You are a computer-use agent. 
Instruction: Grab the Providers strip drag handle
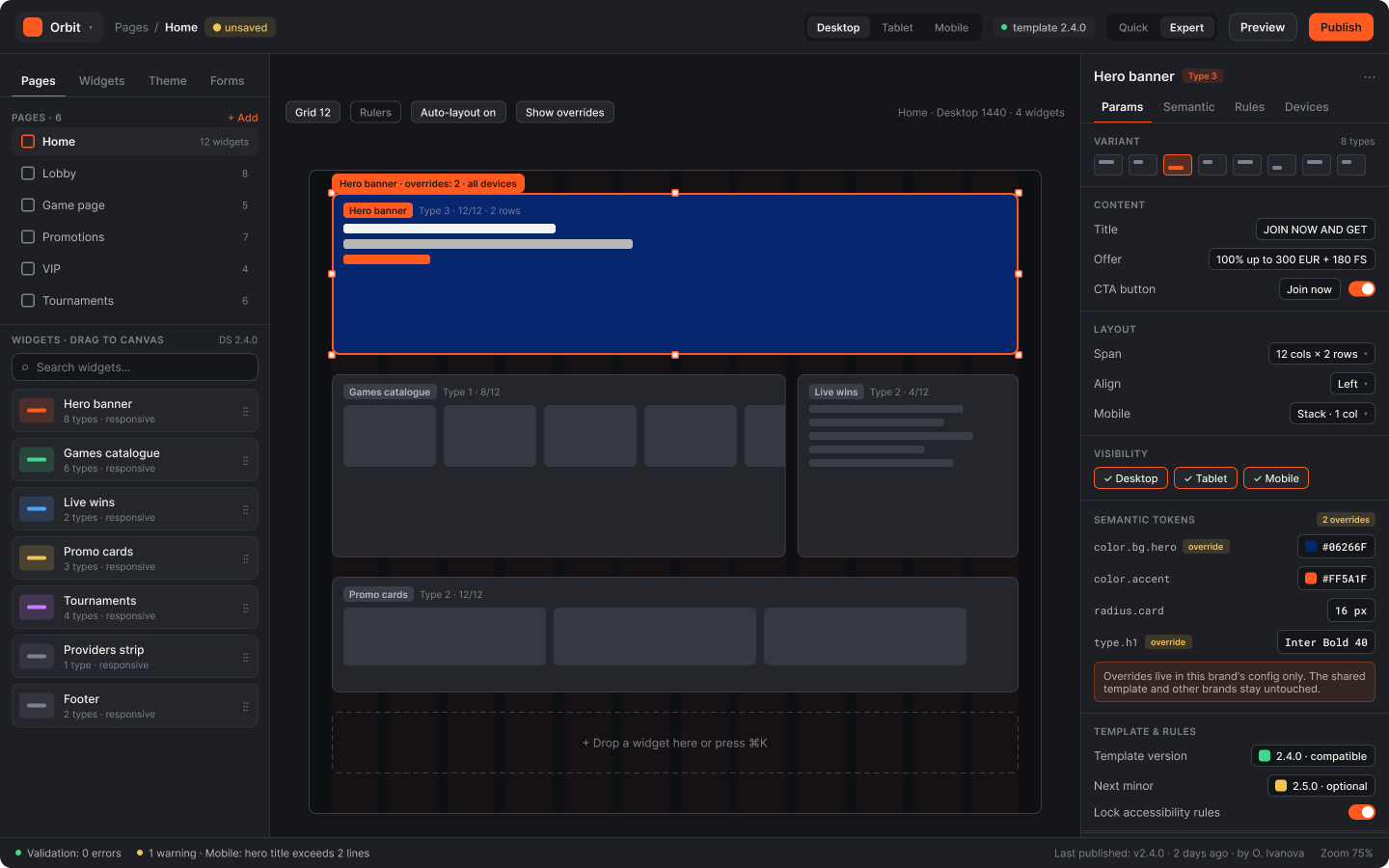pyautogui.click(x=245, y=657)
